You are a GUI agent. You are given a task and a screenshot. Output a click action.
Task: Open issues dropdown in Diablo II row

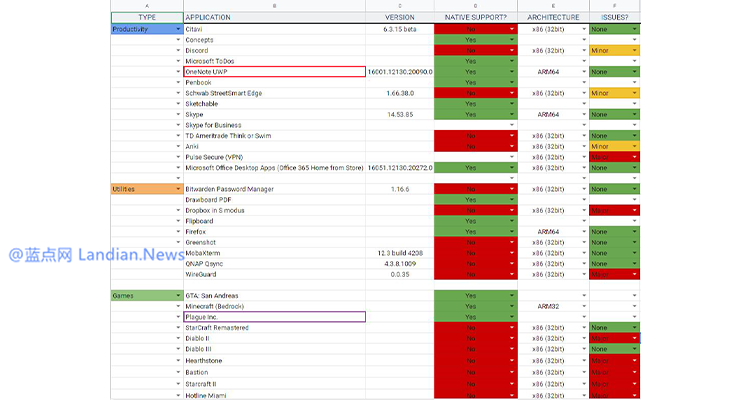635,338
